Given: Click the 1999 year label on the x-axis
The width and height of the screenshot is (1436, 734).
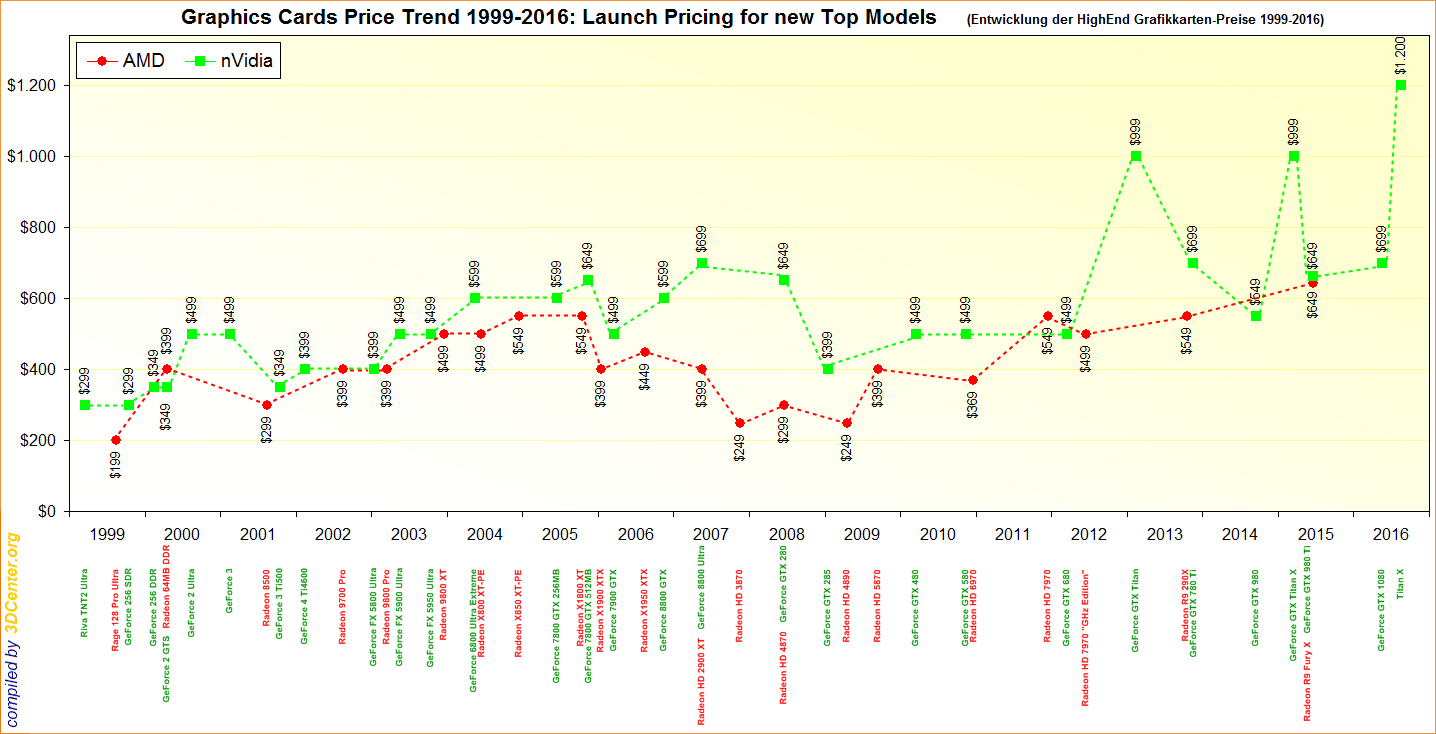Looking at the screenshot, I should tap(107, 534).
